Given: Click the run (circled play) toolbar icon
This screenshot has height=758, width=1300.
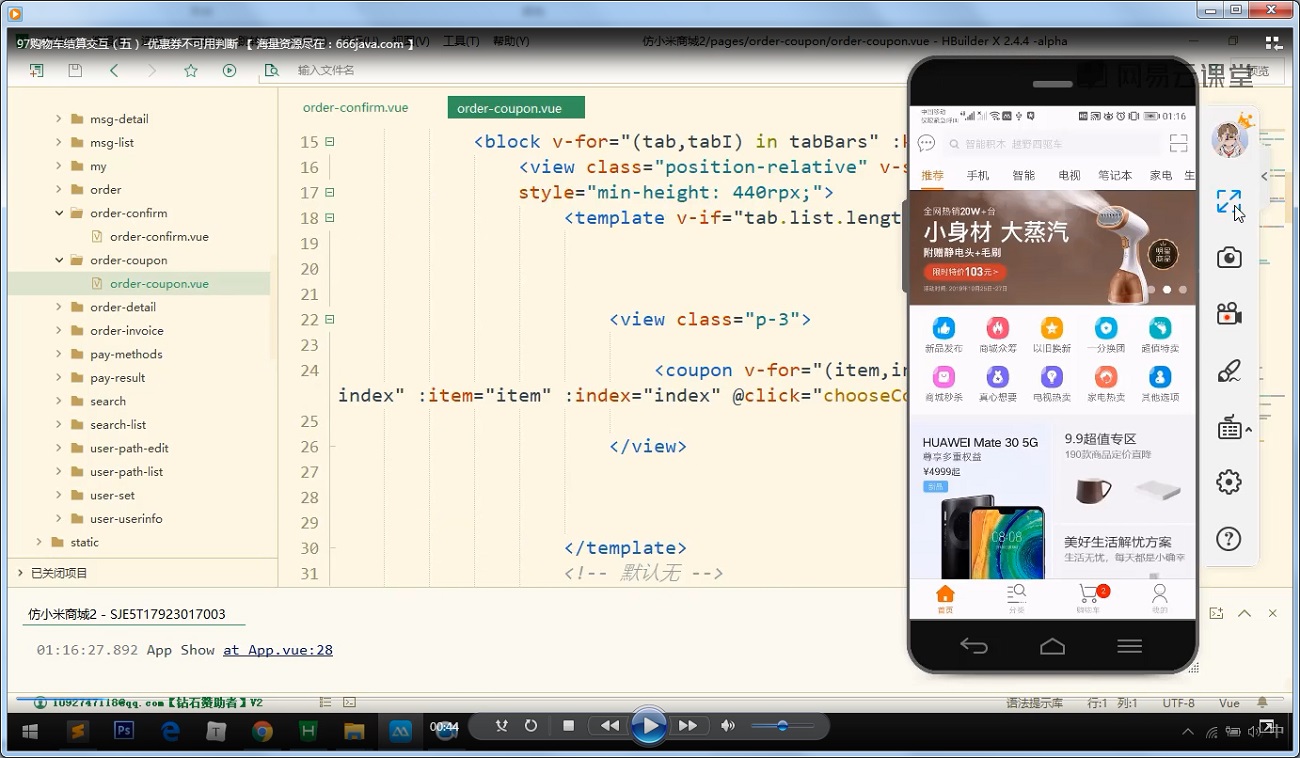Looking at the screenshot, I should click(x=230, y=71).
